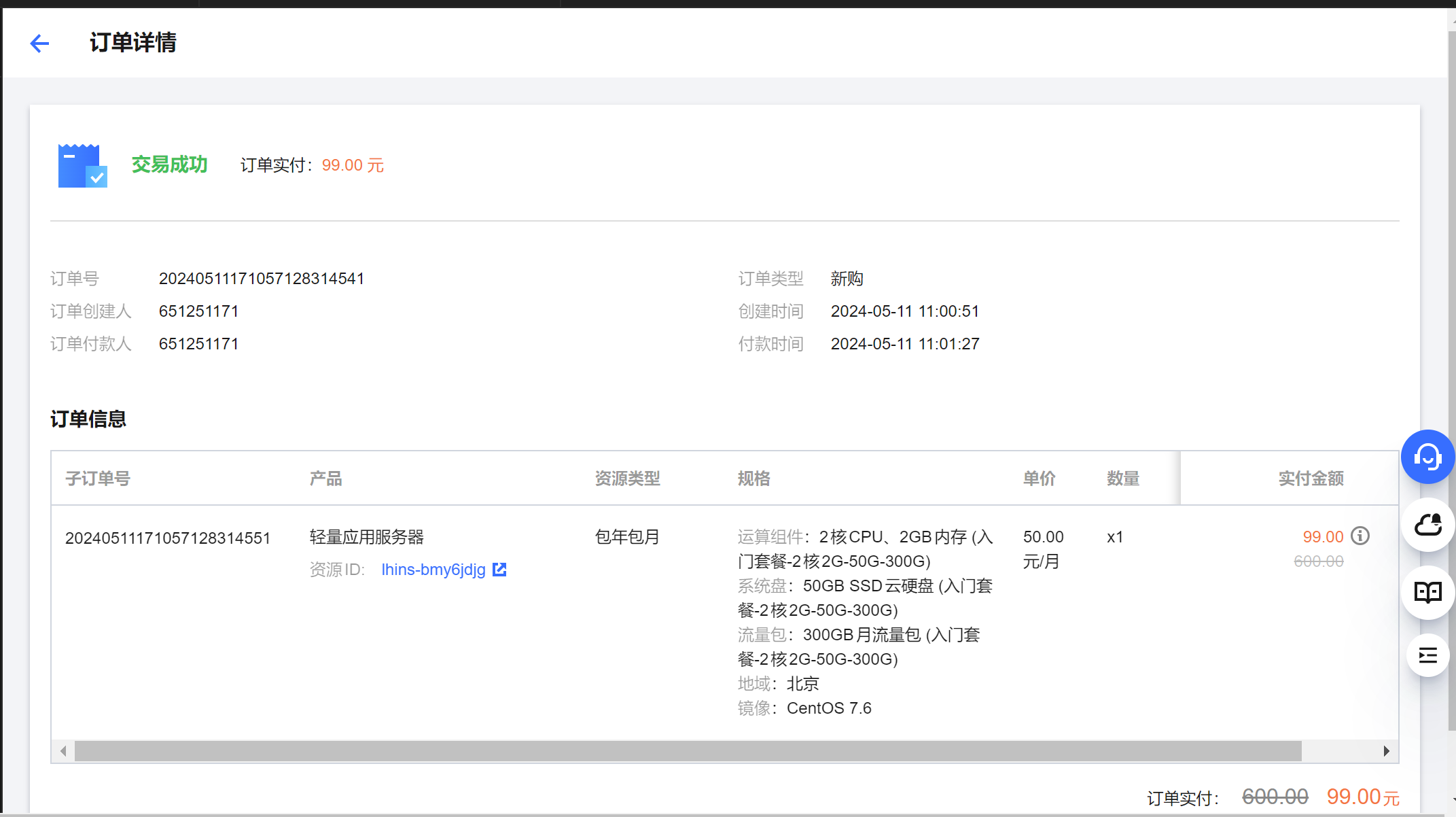Screen dimensions: 1456x817
Task: Open the documentation book icon
Action: point(1427,592)
